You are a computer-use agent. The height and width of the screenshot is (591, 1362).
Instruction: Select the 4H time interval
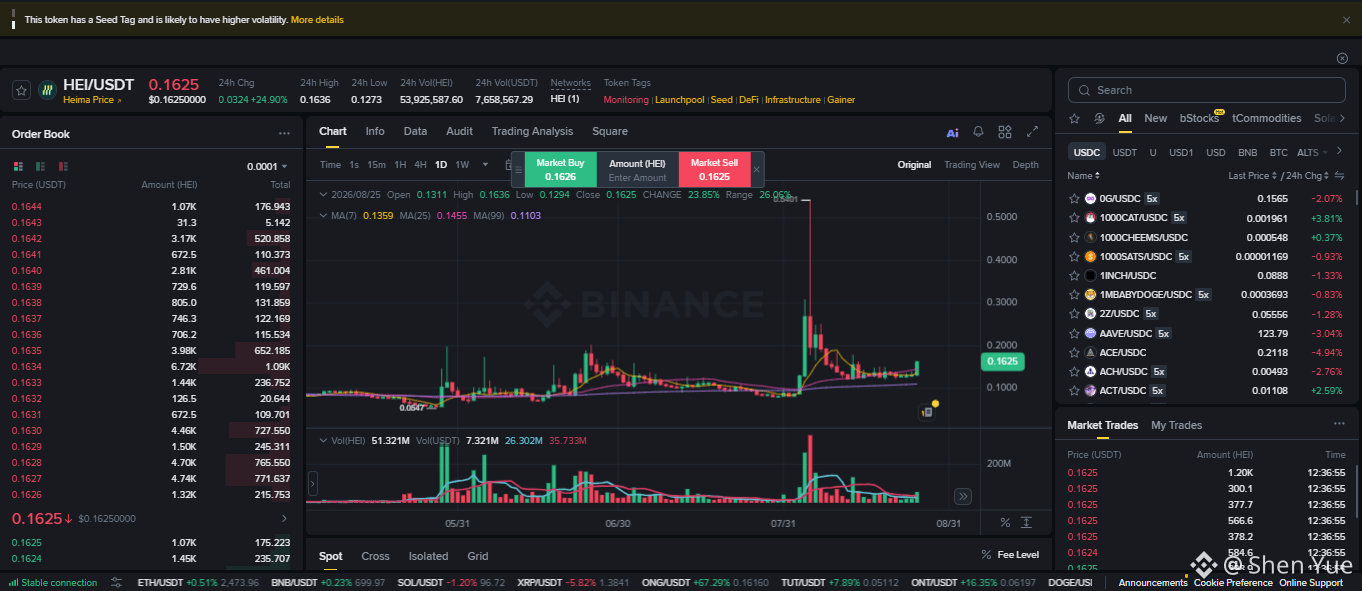tap(420, 165)
